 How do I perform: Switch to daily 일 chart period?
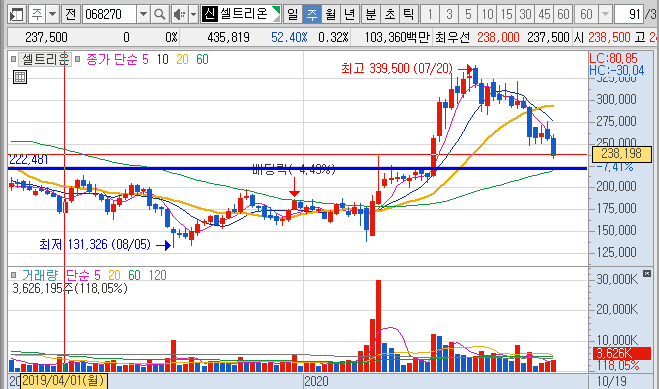pos(293,14)
